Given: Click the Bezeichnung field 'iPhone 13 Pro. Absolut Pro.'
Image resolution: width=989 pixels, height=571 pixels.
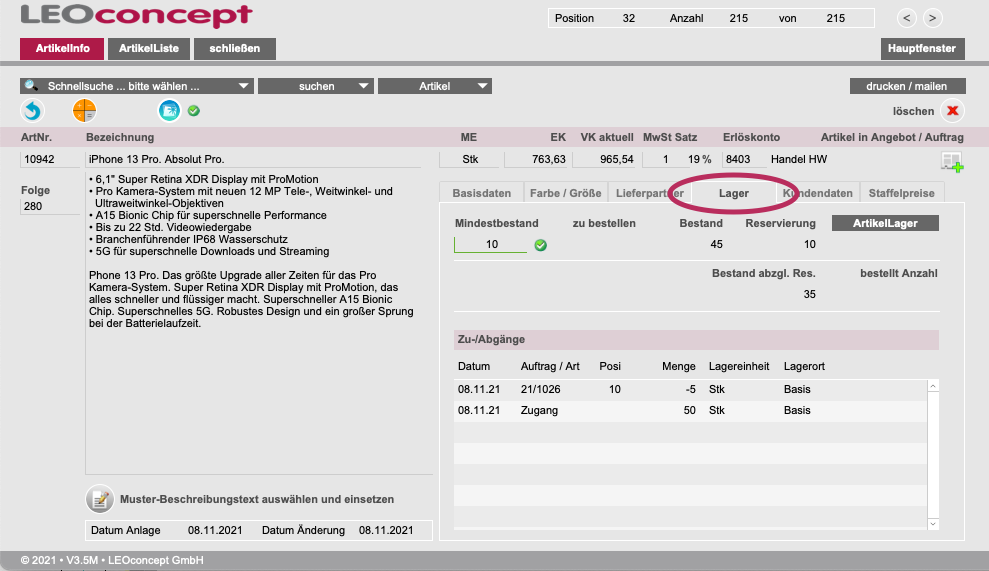Looking at the screenshot, I should pyautogui.click(x=253, y=159).
